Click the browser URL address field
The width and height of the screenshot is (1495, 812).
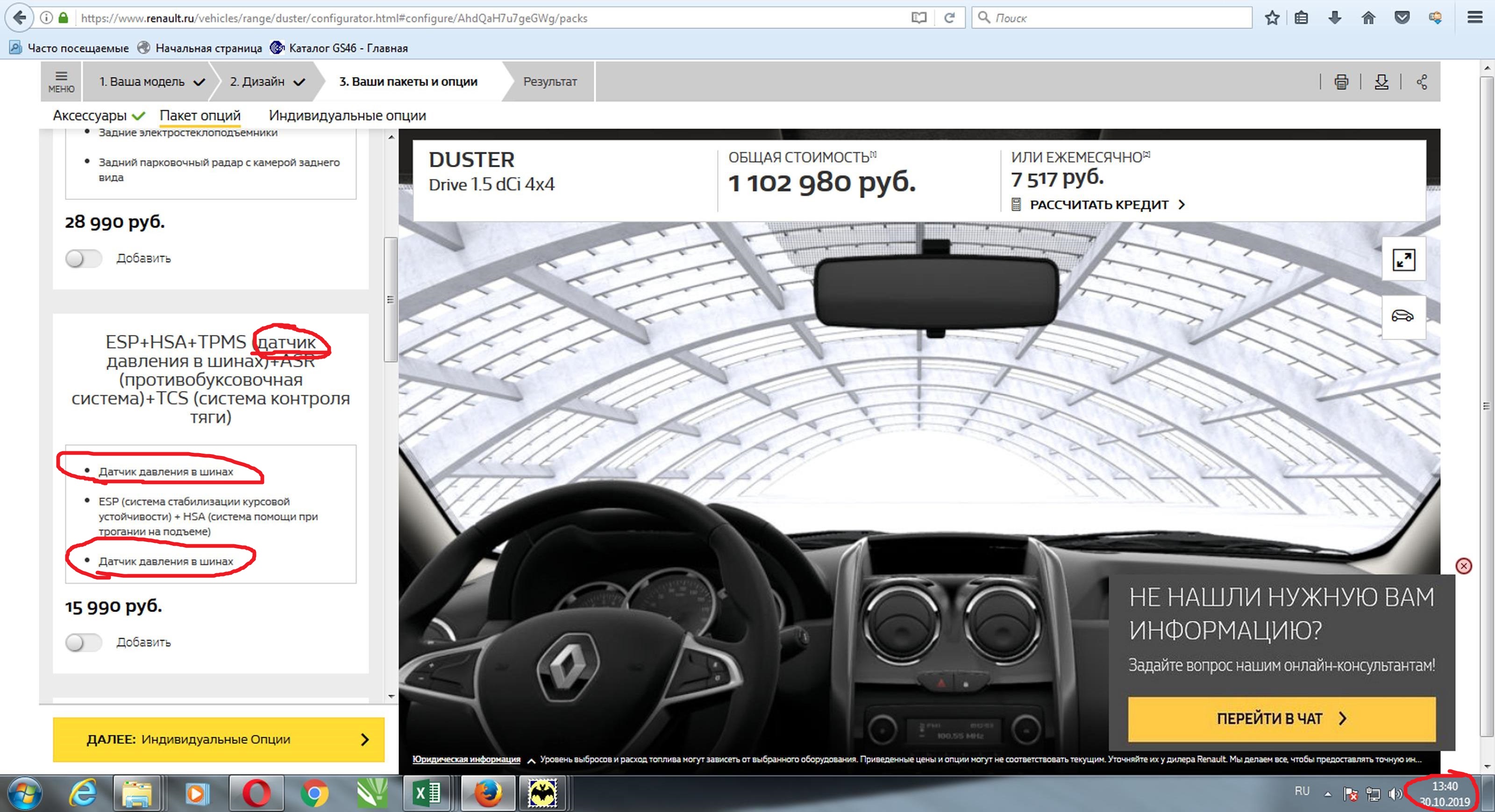pyautogui.click(x=493, y=18)
